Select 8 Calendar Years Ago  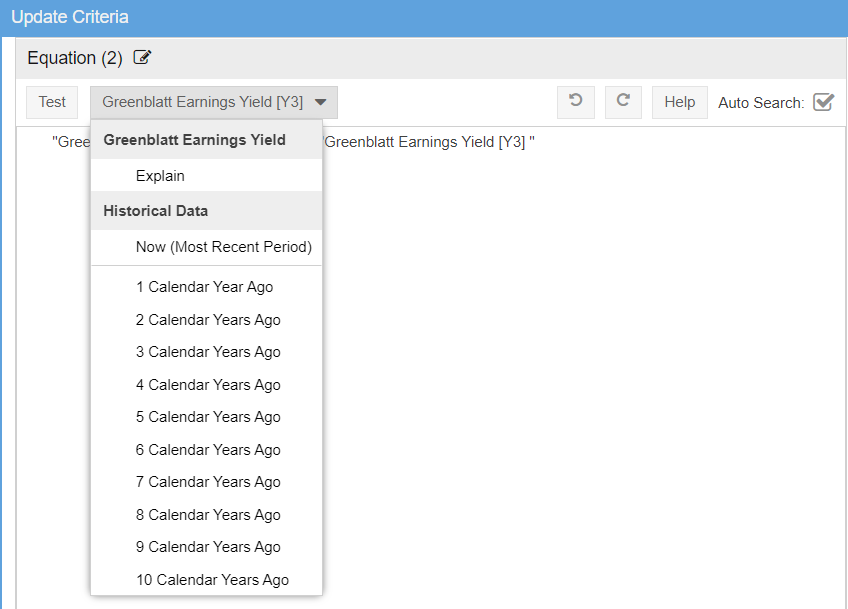[206, 514]
